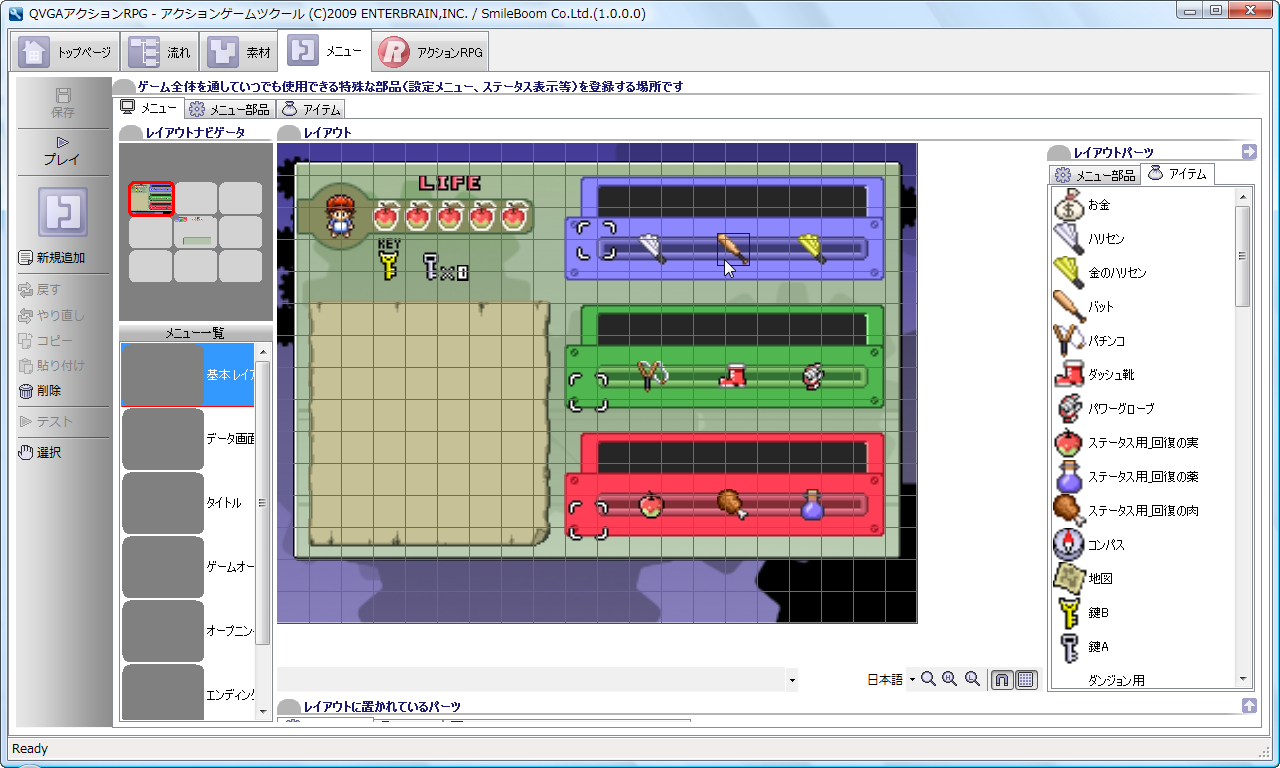Select the アクションRPG tab
This screenshot has height=768, width=1280.
(431, 52)
